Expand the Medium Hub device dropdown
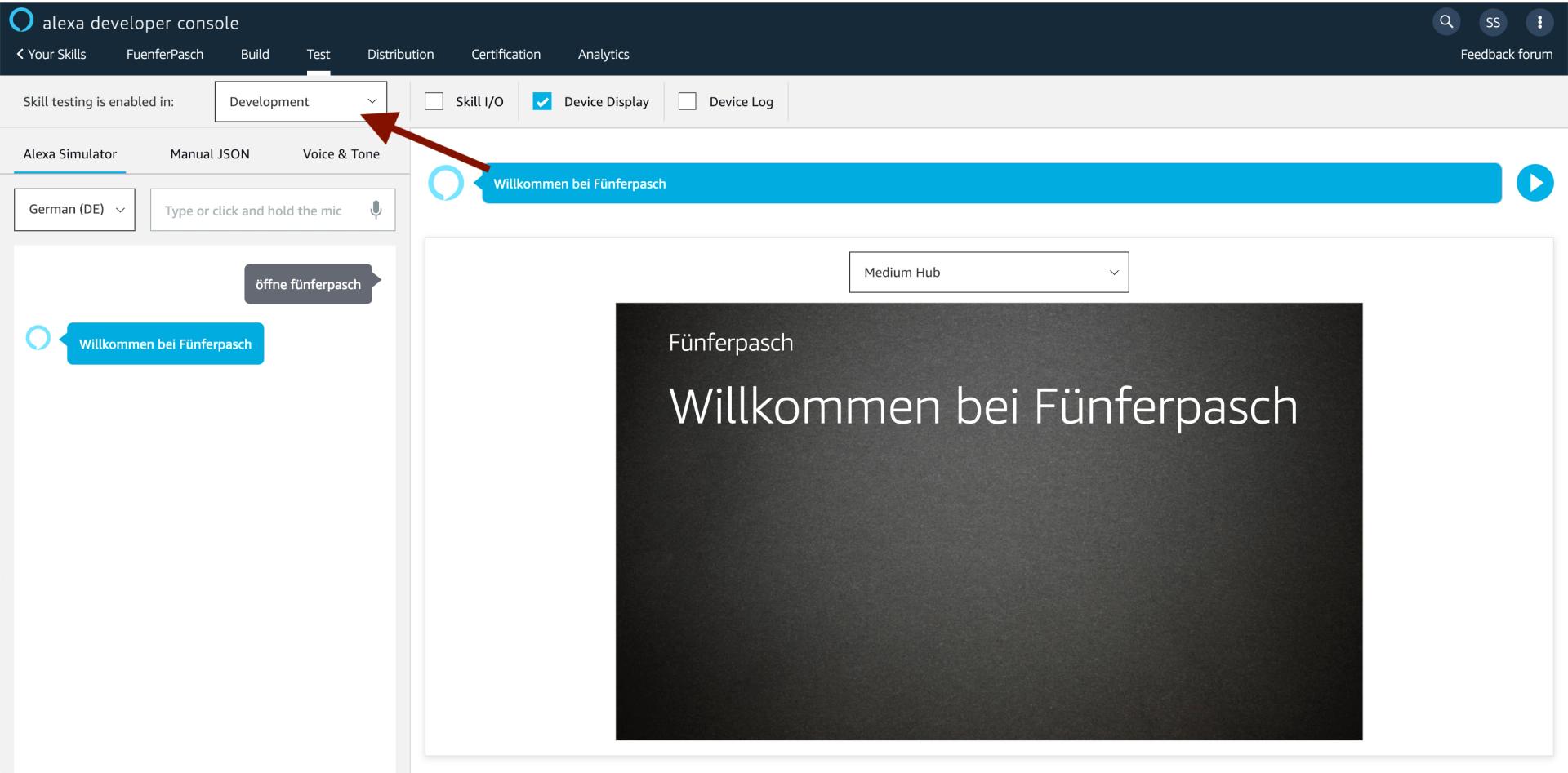This screenshot has height=773, width=1568. click(988, 273)
